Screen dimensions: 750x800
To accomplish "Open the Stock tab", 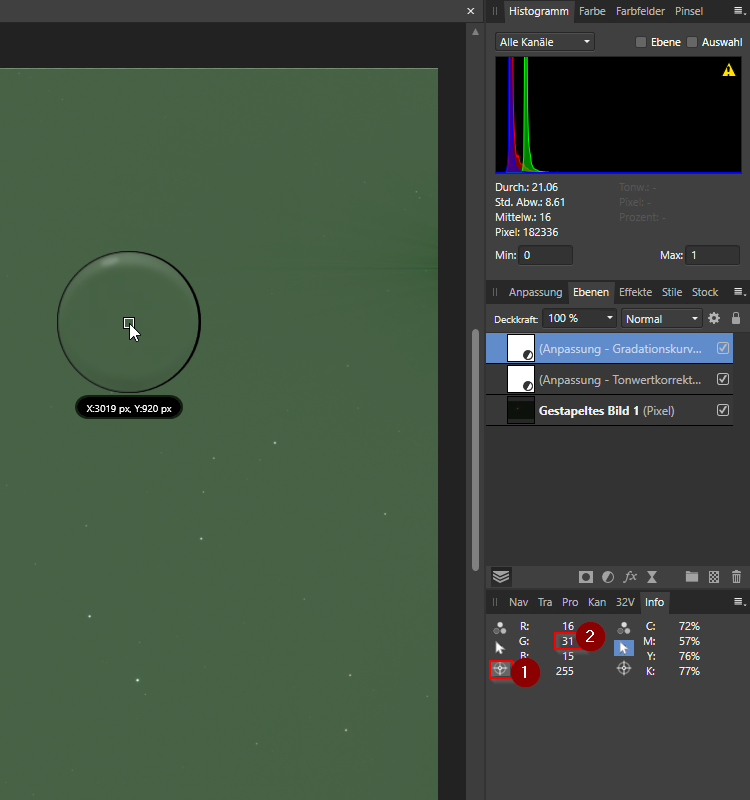I will tap(705, 292).
